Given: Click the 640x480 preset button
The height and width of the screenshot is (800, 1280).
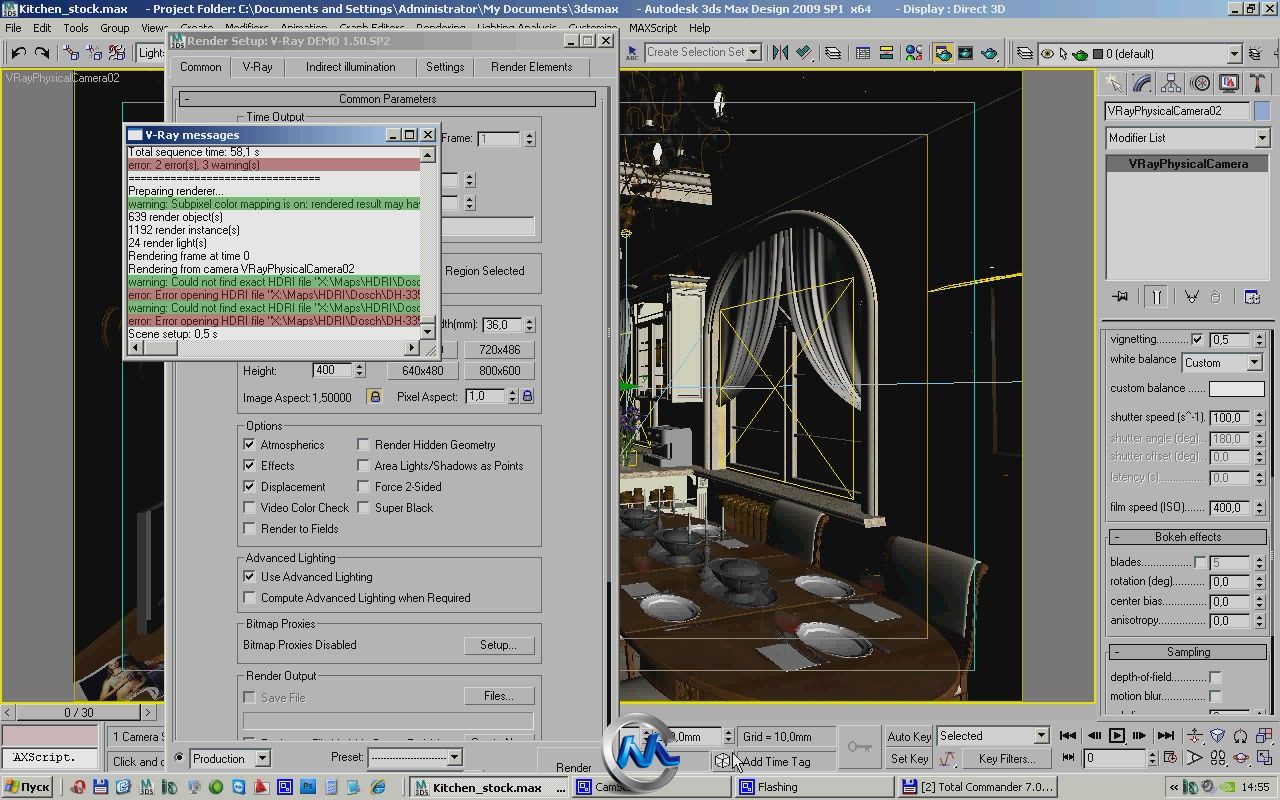Looking at the screenshot, I should point(423,371).
